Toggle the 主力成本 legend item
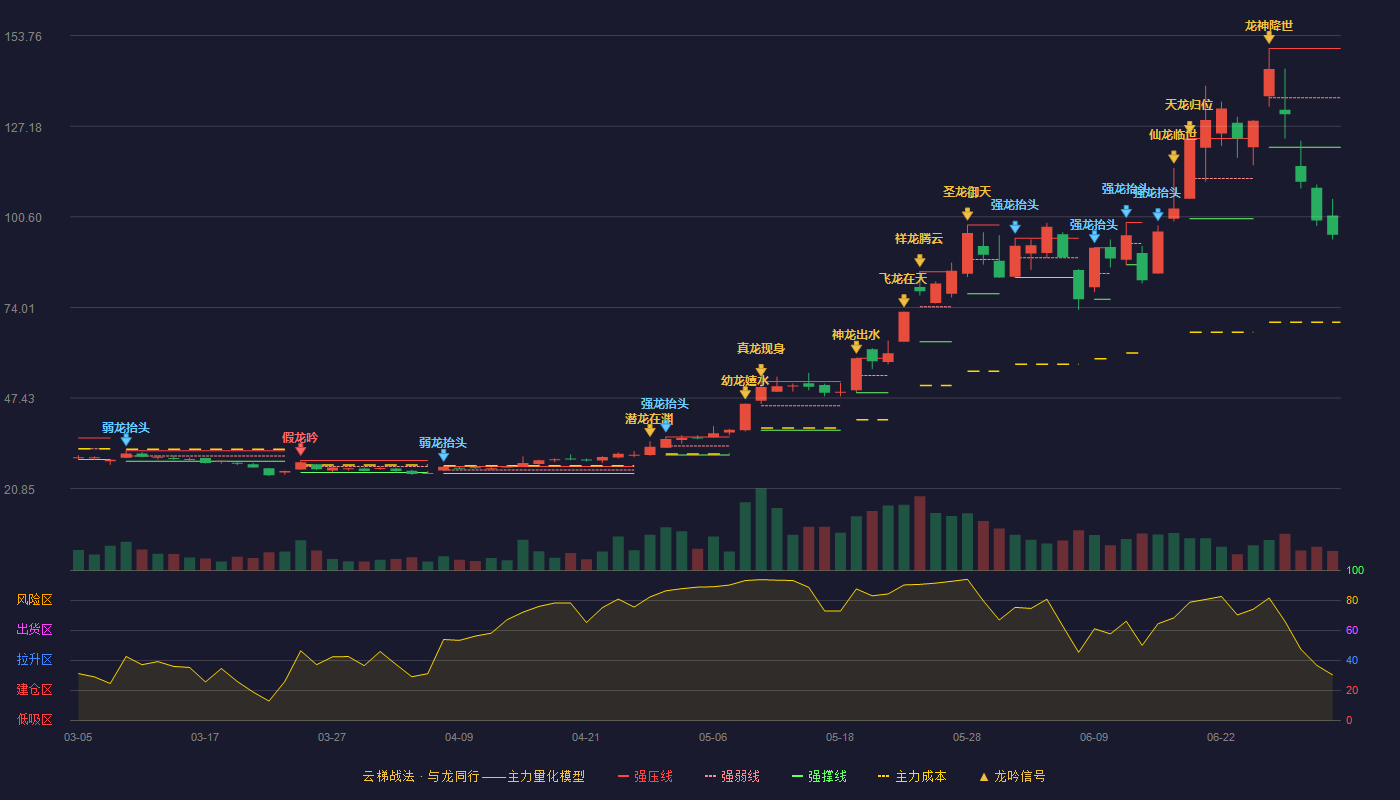Image resolution: width=1400 pixels, height=800 pixels. 912,776
